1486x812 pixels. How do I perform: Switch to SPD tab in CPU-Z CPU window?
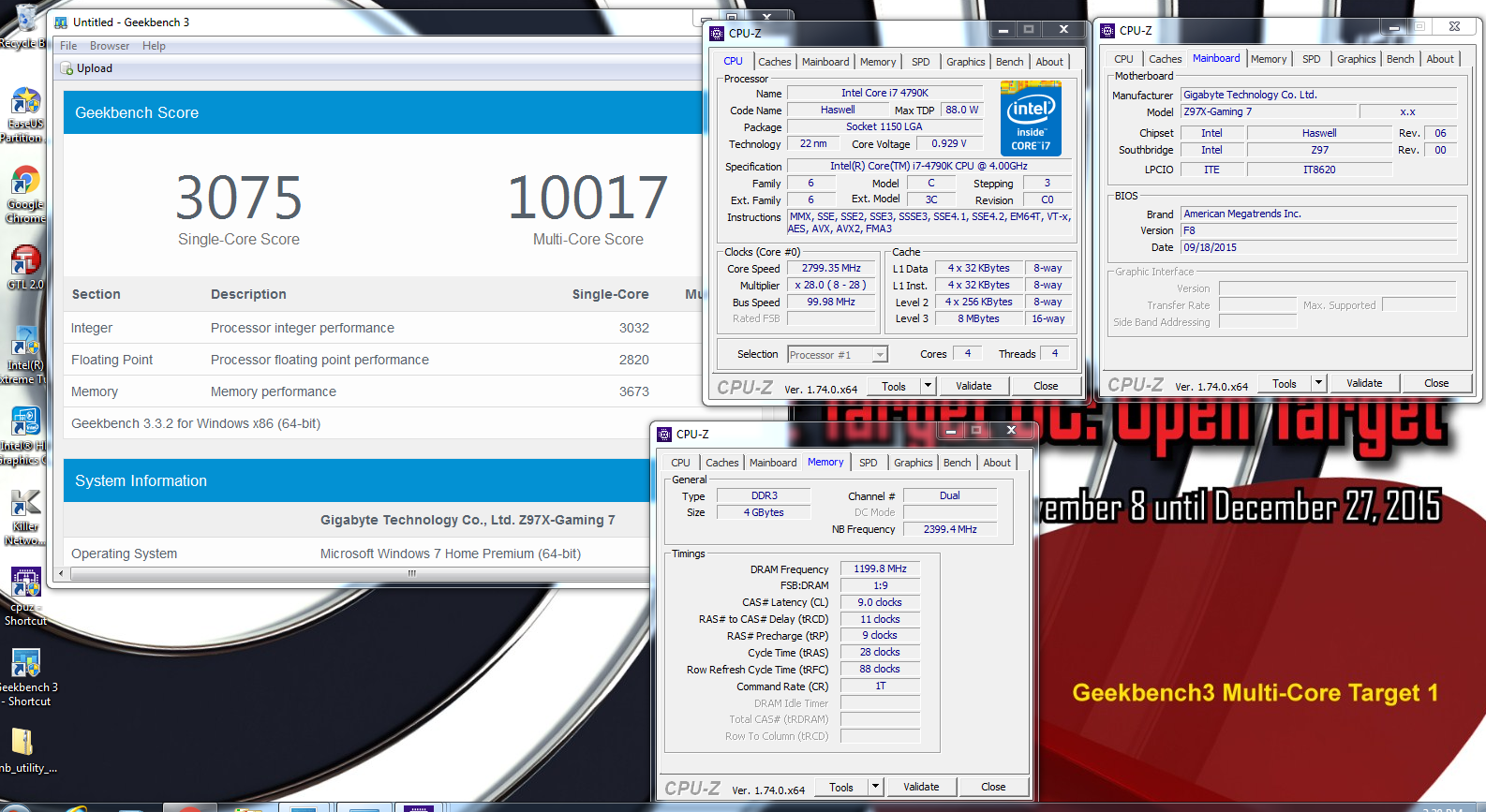(921, 62)
